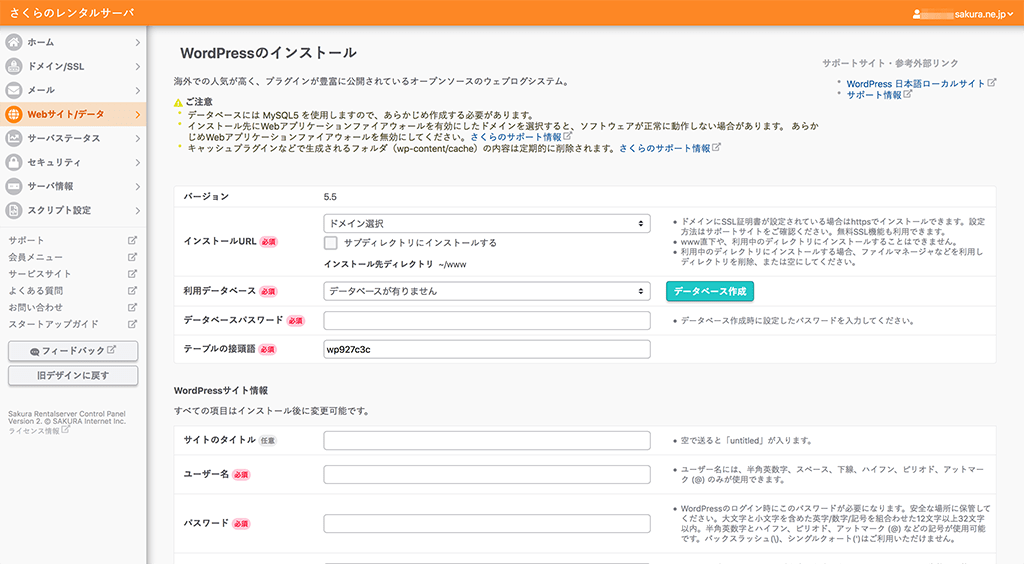Viewport: 1024px width, 564px height.
Task: Click external link icon beside サービスサイト
Action: pos(133,274)
